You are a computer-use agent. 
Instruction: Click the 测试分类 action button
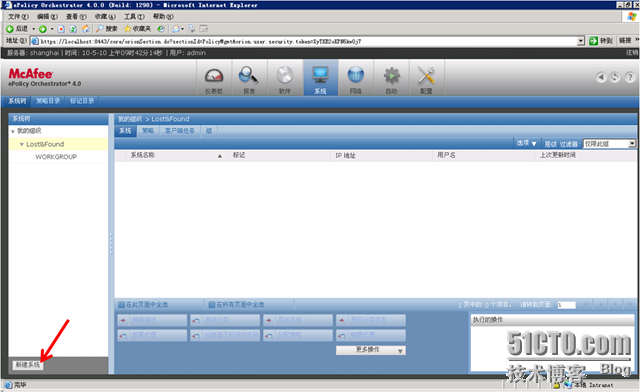click(x=225, y=320)
